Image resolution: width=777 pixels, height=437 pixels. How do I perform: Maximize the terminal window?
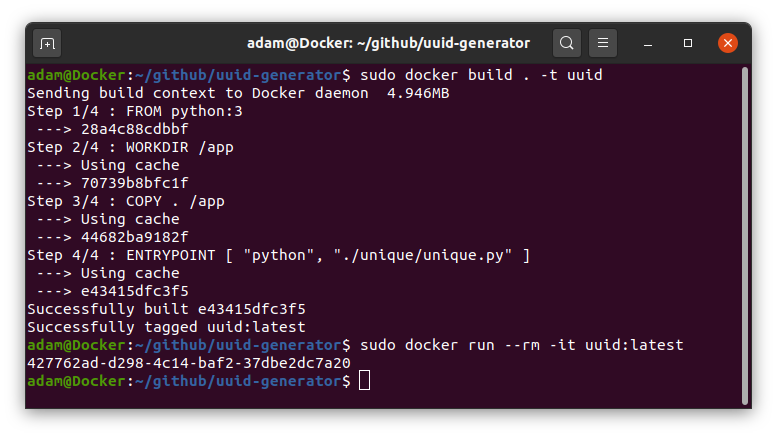coord(688,43)
